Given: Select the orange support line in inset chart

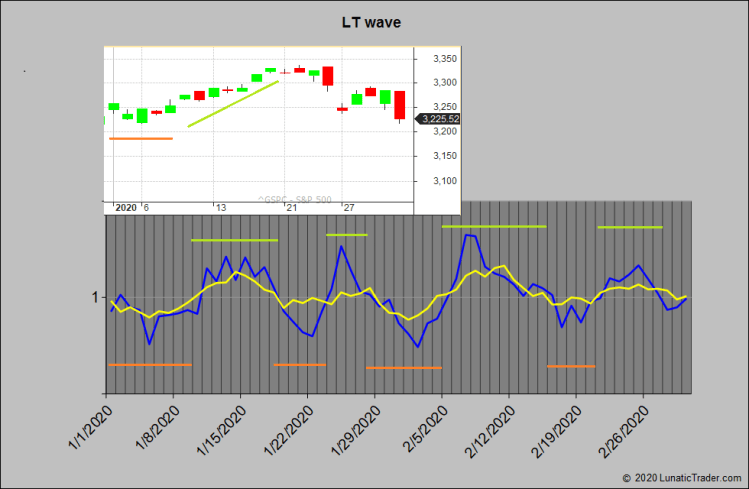Looking at the screenshot, I should [x=141, y=138].
